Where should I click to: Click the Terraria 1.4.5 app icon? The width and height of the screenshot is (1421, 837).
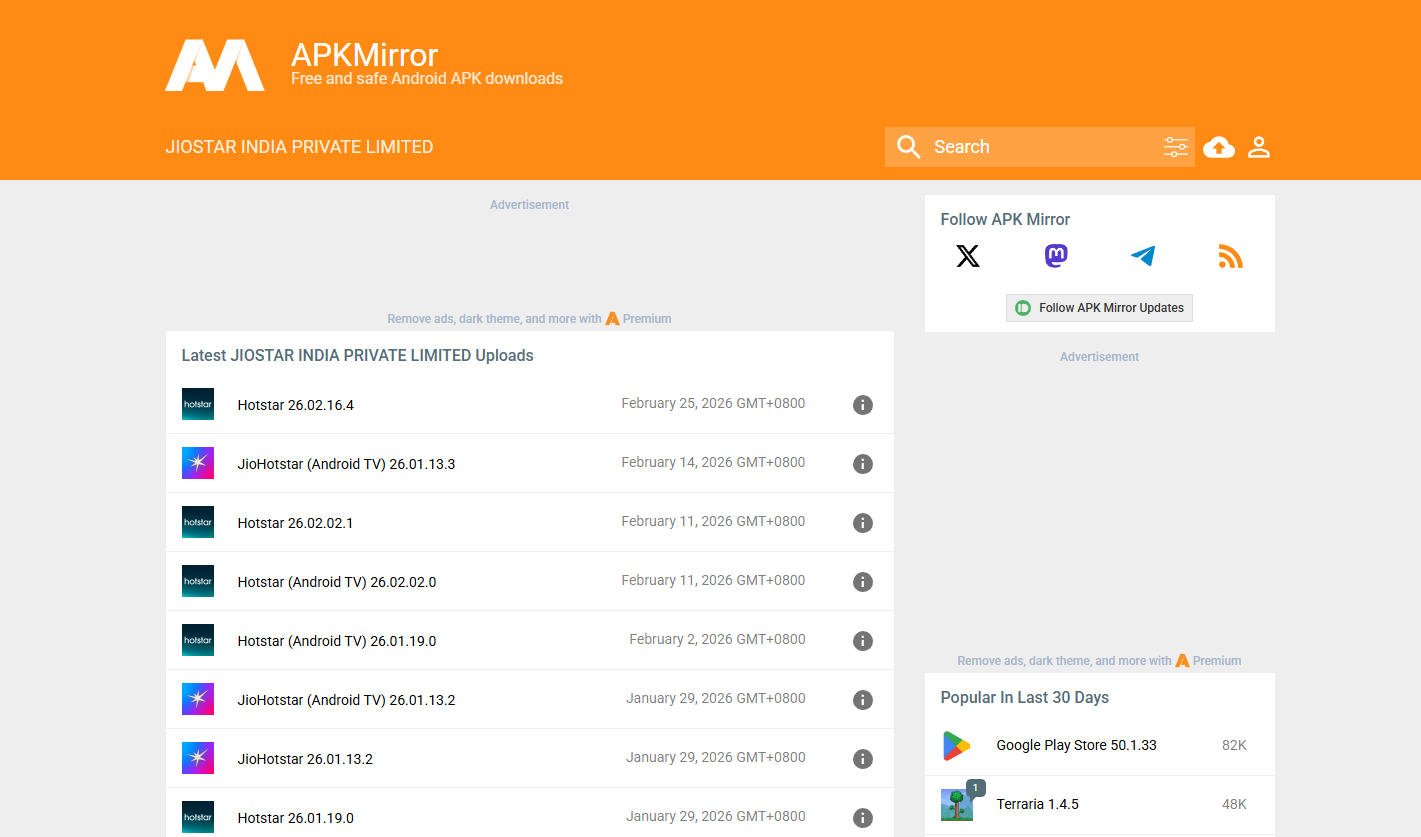click(957, 804)
